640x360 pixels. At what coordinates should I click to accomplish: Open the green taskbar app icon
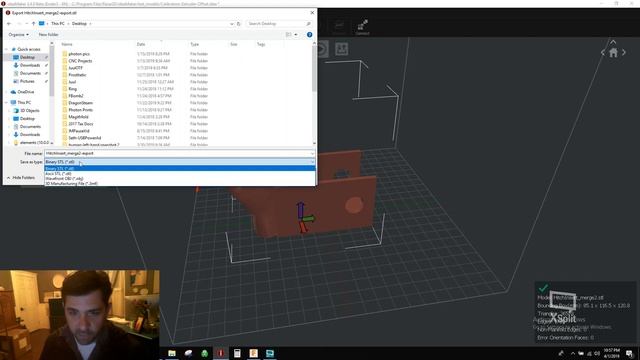(x=204, y=353)
